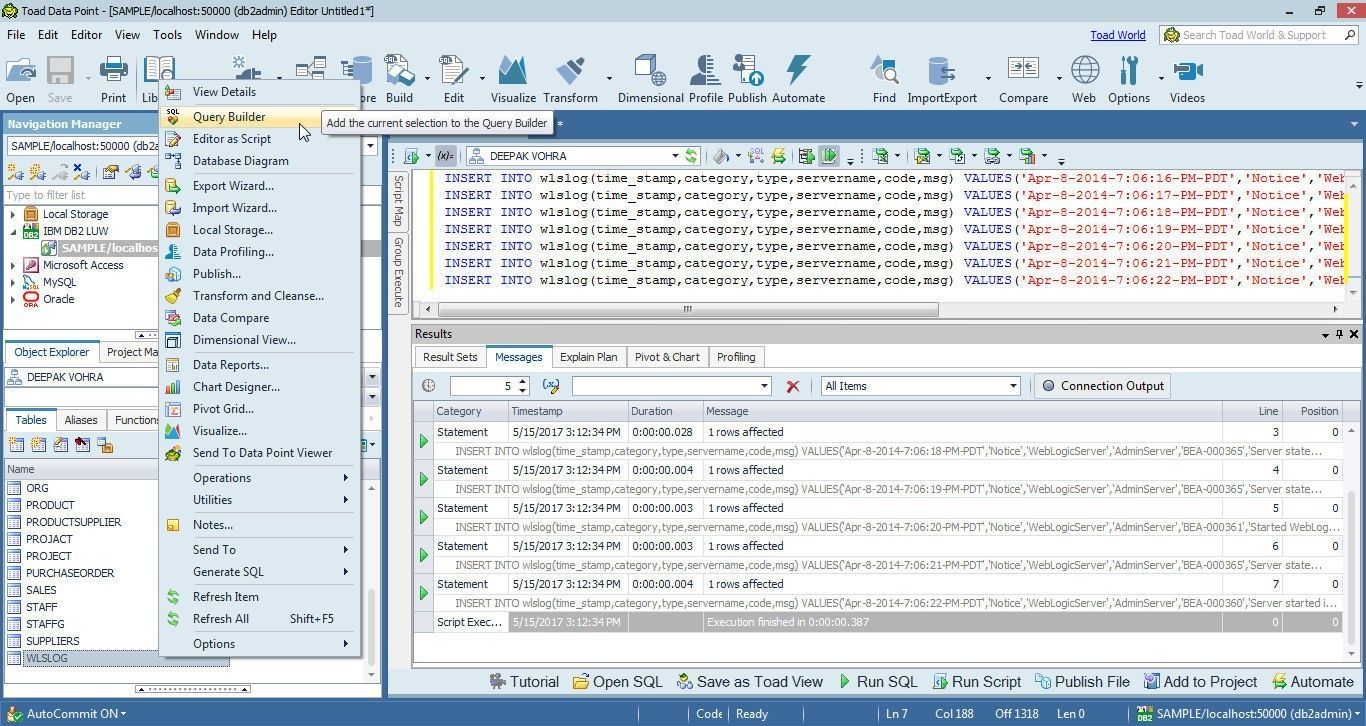Choose Database Diagram menu entry

259,161
